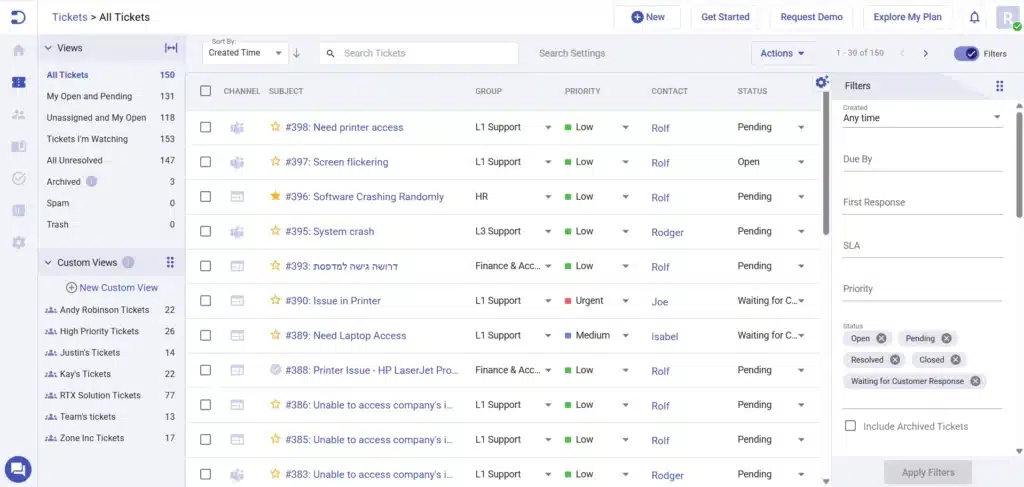Screen dimensions: 1024x487
Task: Click the app logo in top-left corner
Action: pos(18,17)
